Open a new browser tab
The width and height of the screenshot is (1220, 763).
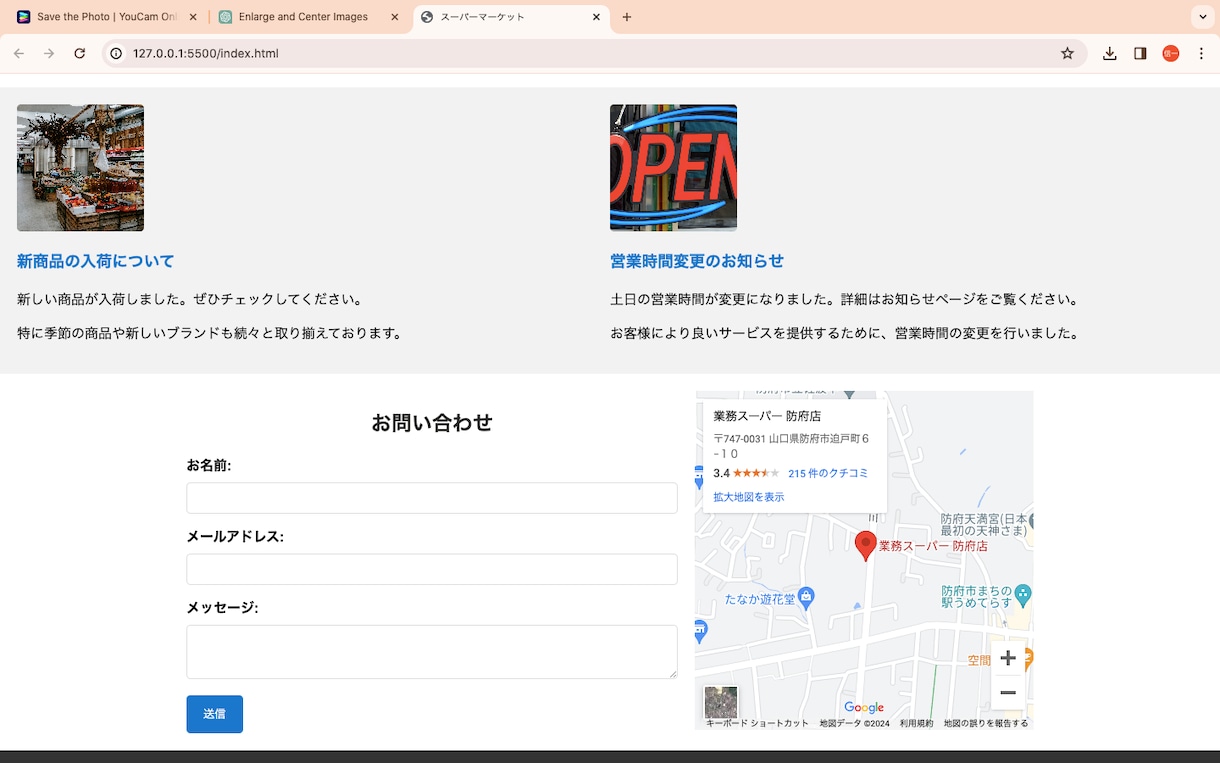click(x=627, y=17)
